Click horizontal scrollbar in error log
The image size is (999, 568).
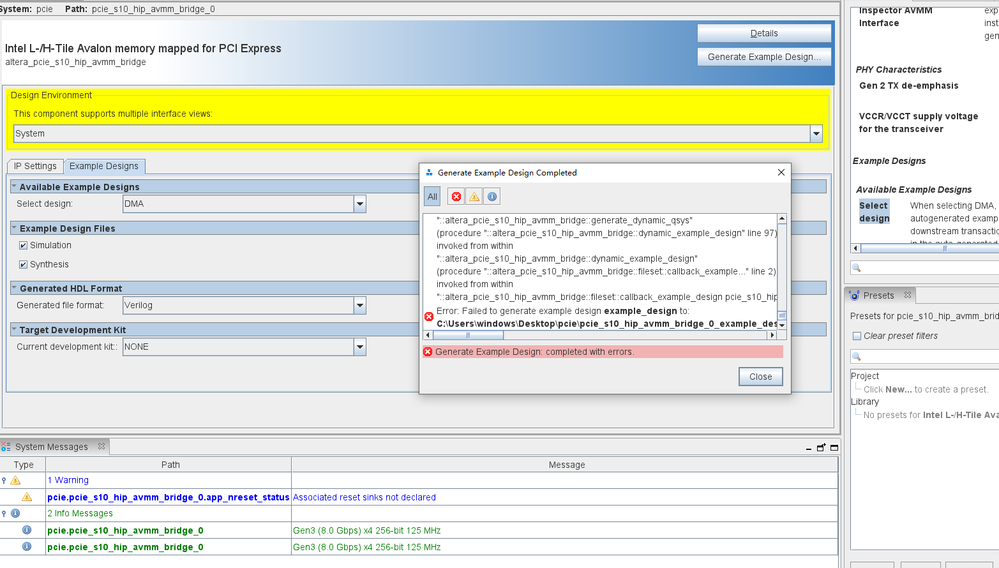point(600,336)
